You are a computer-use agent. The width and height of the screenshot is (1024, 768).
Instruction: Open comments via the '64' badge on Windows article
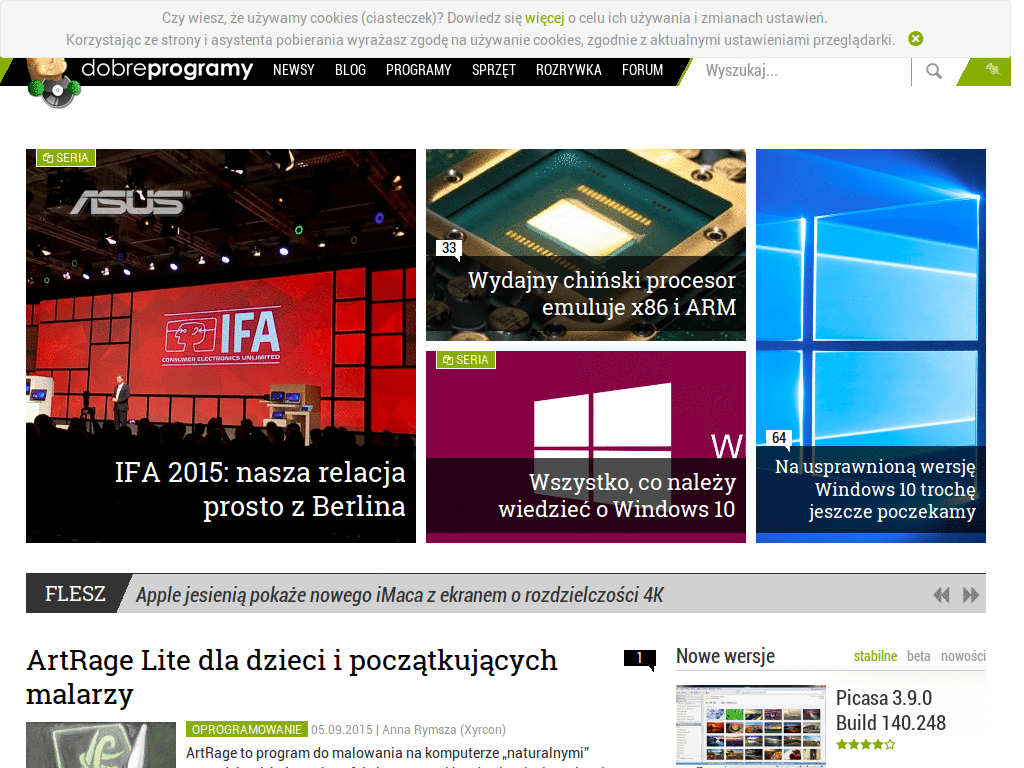point(777,439)
